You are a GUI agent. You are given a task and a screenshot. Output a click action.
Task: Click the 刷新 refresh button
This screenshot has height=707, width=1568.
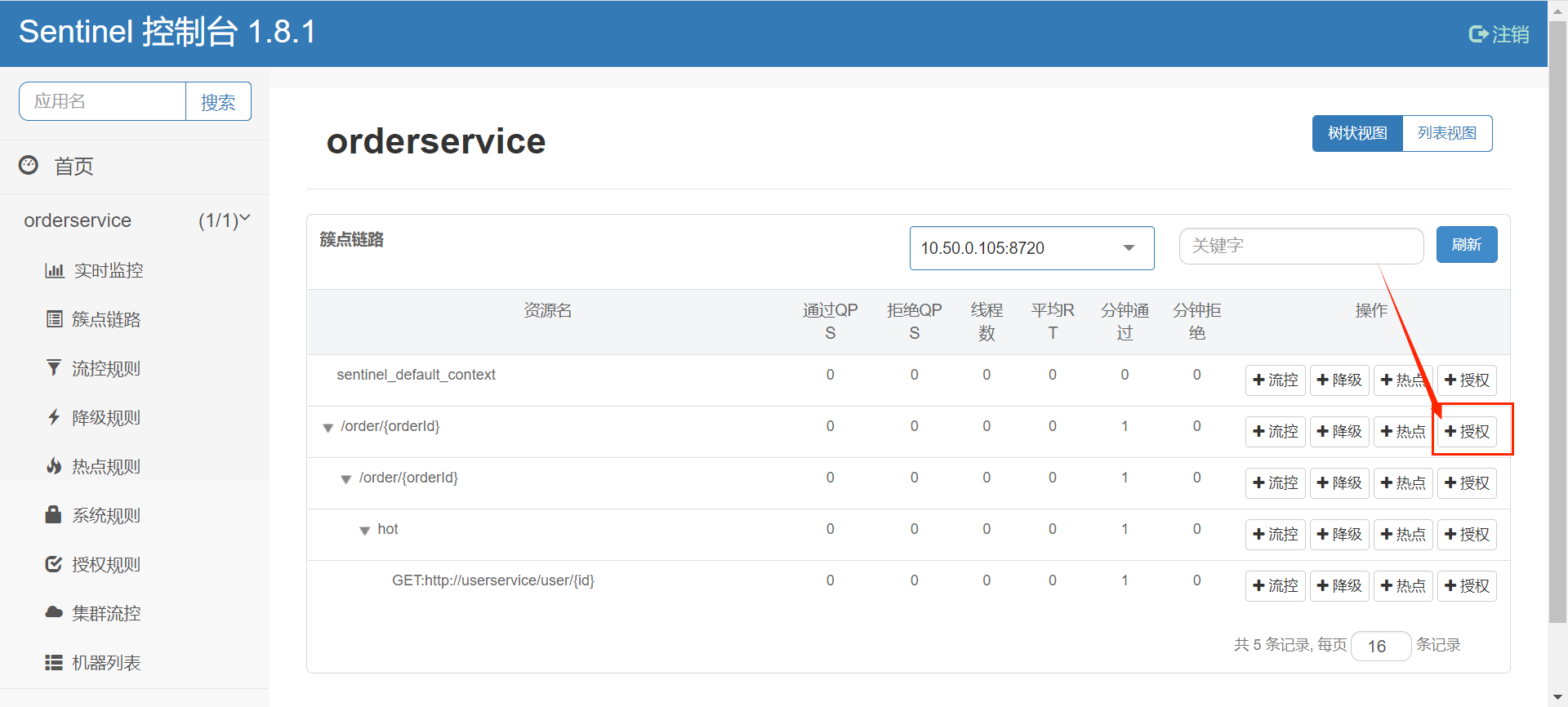pos(1467,244)
